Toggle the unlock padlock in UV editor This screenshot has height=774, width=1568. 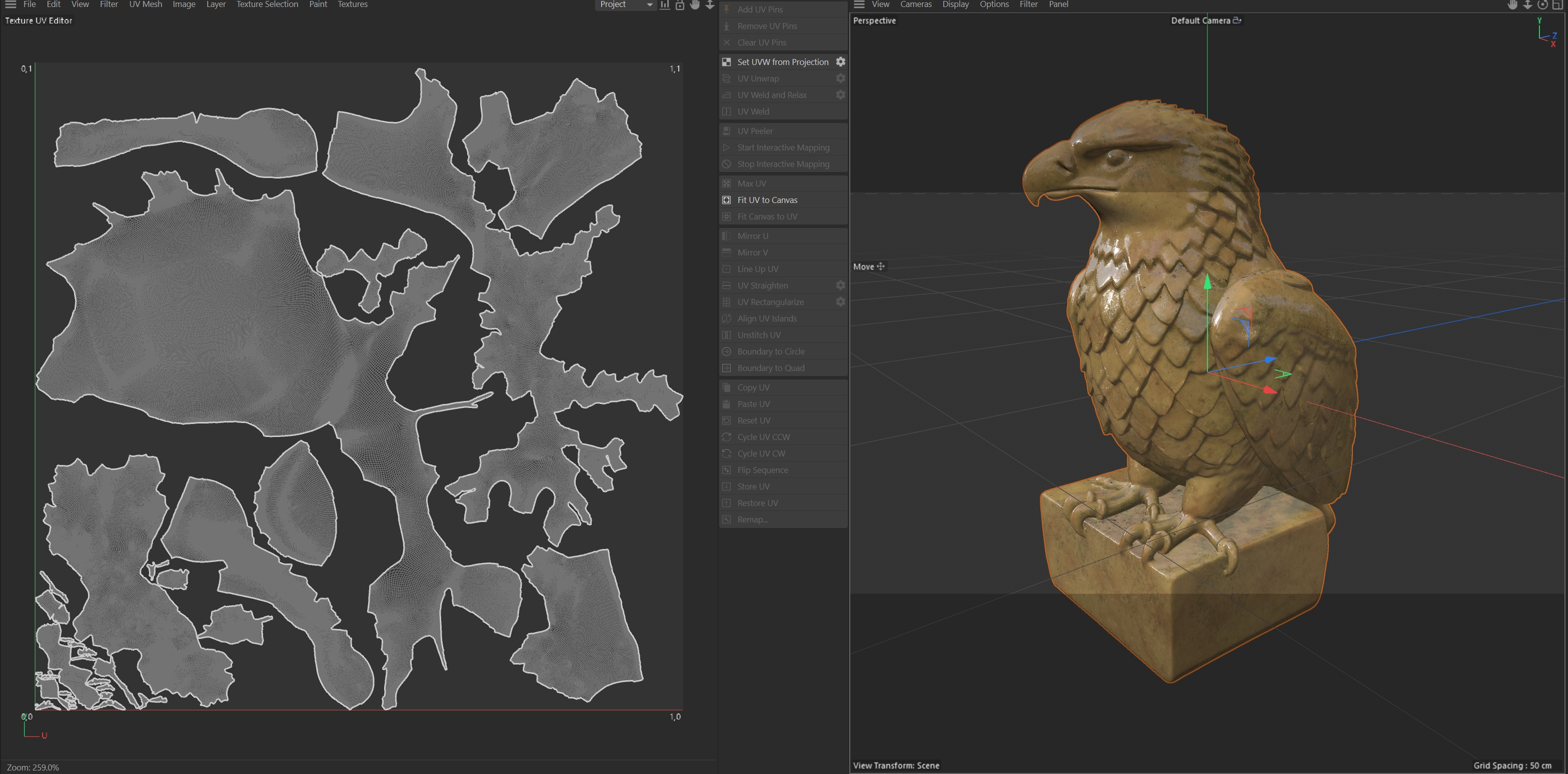tap(679, 5)
